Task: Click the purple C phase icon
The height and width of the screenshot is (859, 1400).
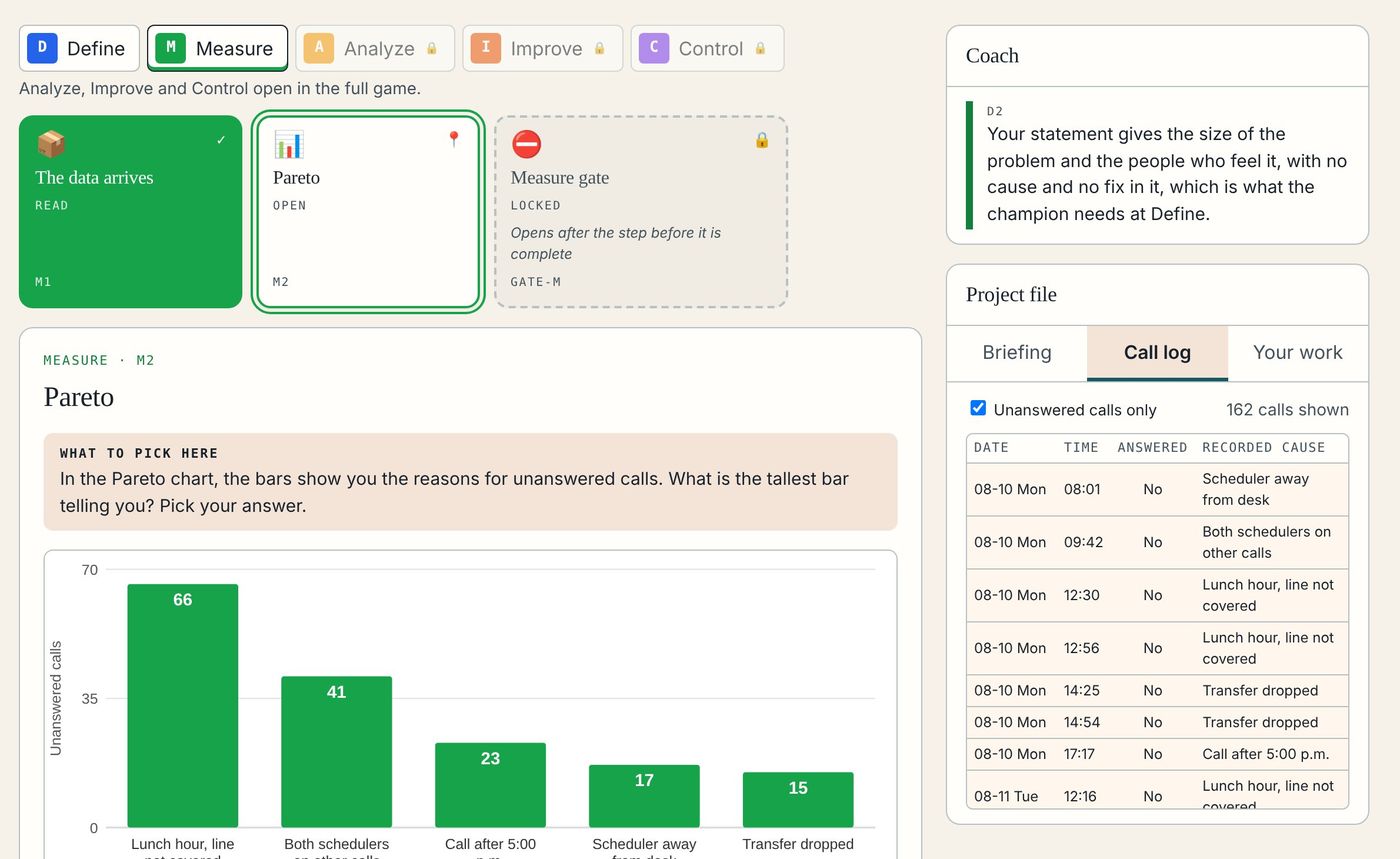Action: point(653,48)
